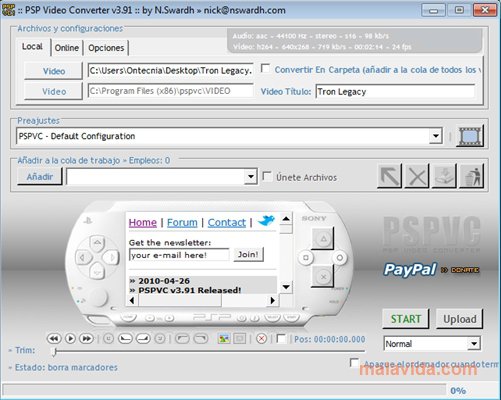The width and height of the screenshot is (501, 400).
Task: Click the film strip preview icon
Action: [x=470, y=136]
